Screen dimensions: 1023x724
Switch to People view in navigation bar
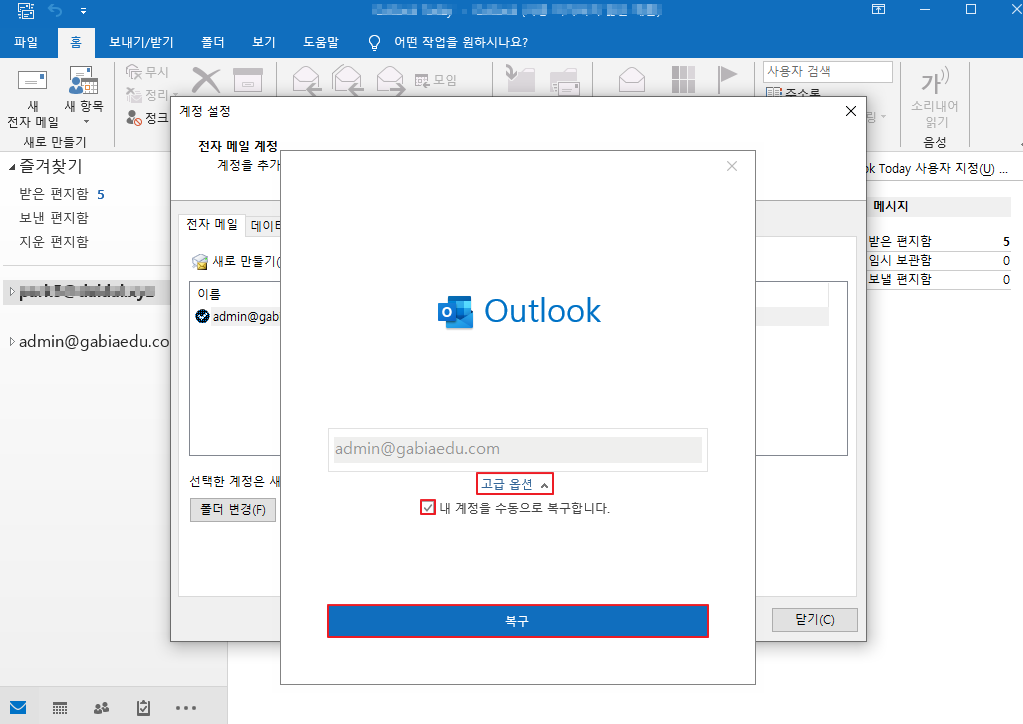pos(101,708)
